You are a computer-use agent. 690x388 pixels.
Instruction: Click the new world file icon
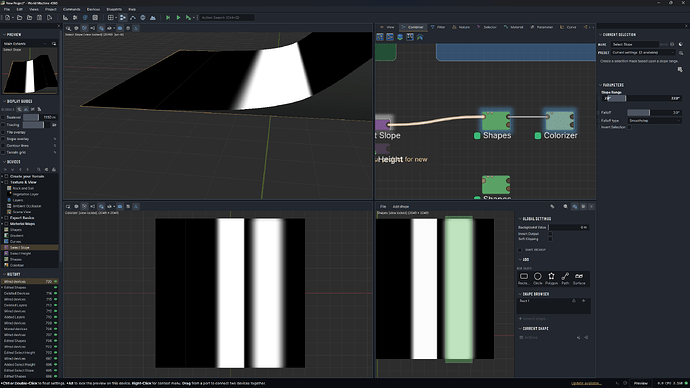(x=8, y=18)
